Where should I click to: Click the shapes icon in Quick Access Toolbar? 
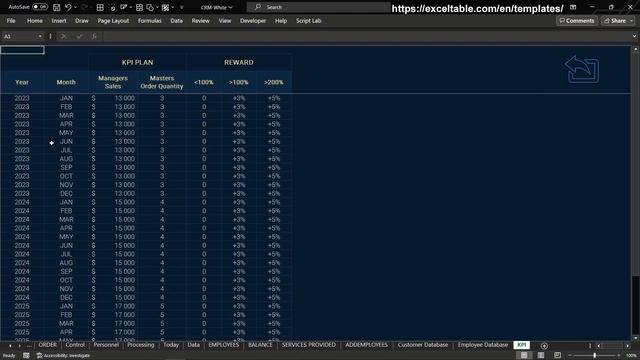(150, 7)
